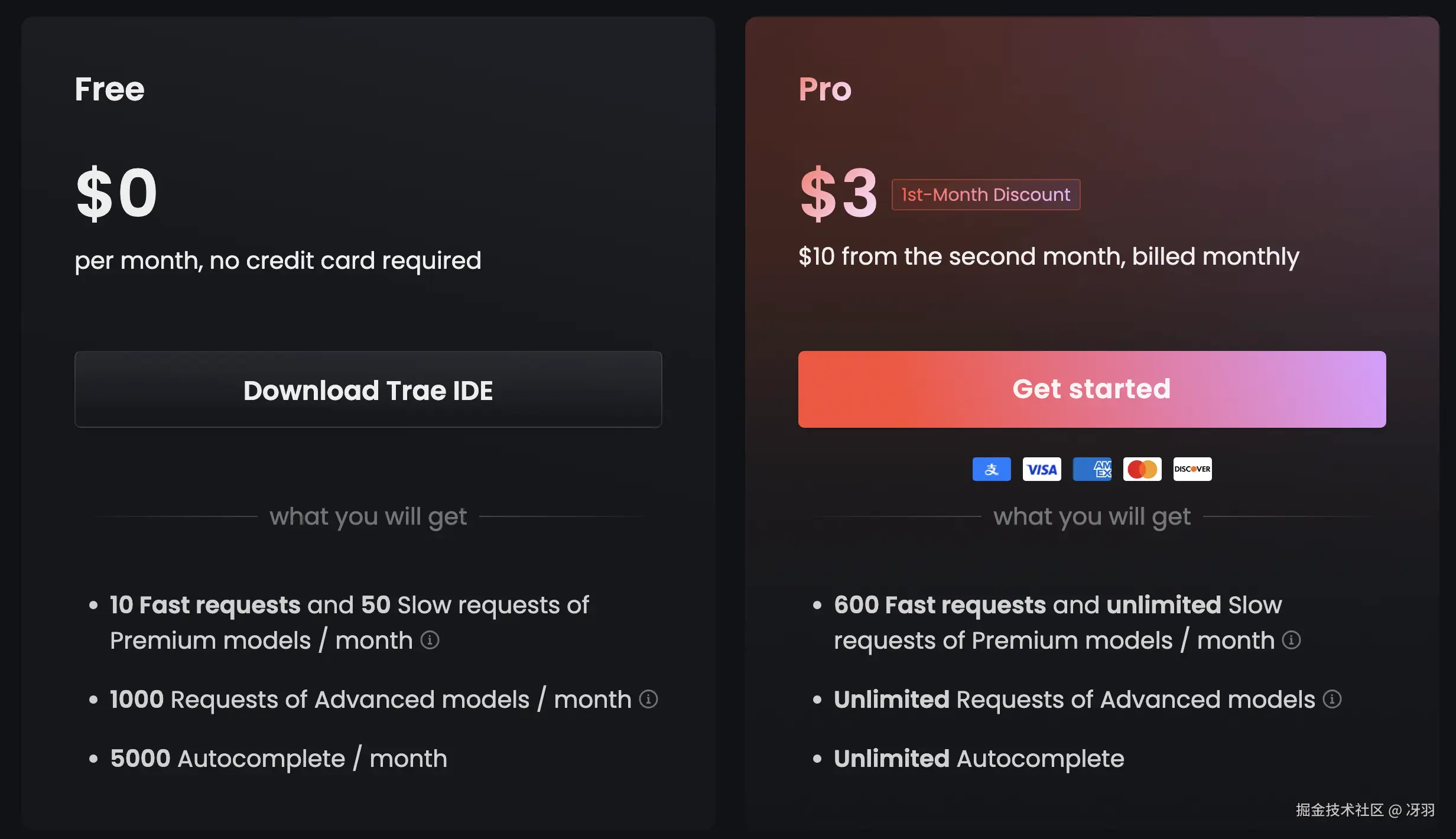The image size is (1456, 839).
Task: Click the Visa card icon
Action: tap(1041, 469)
